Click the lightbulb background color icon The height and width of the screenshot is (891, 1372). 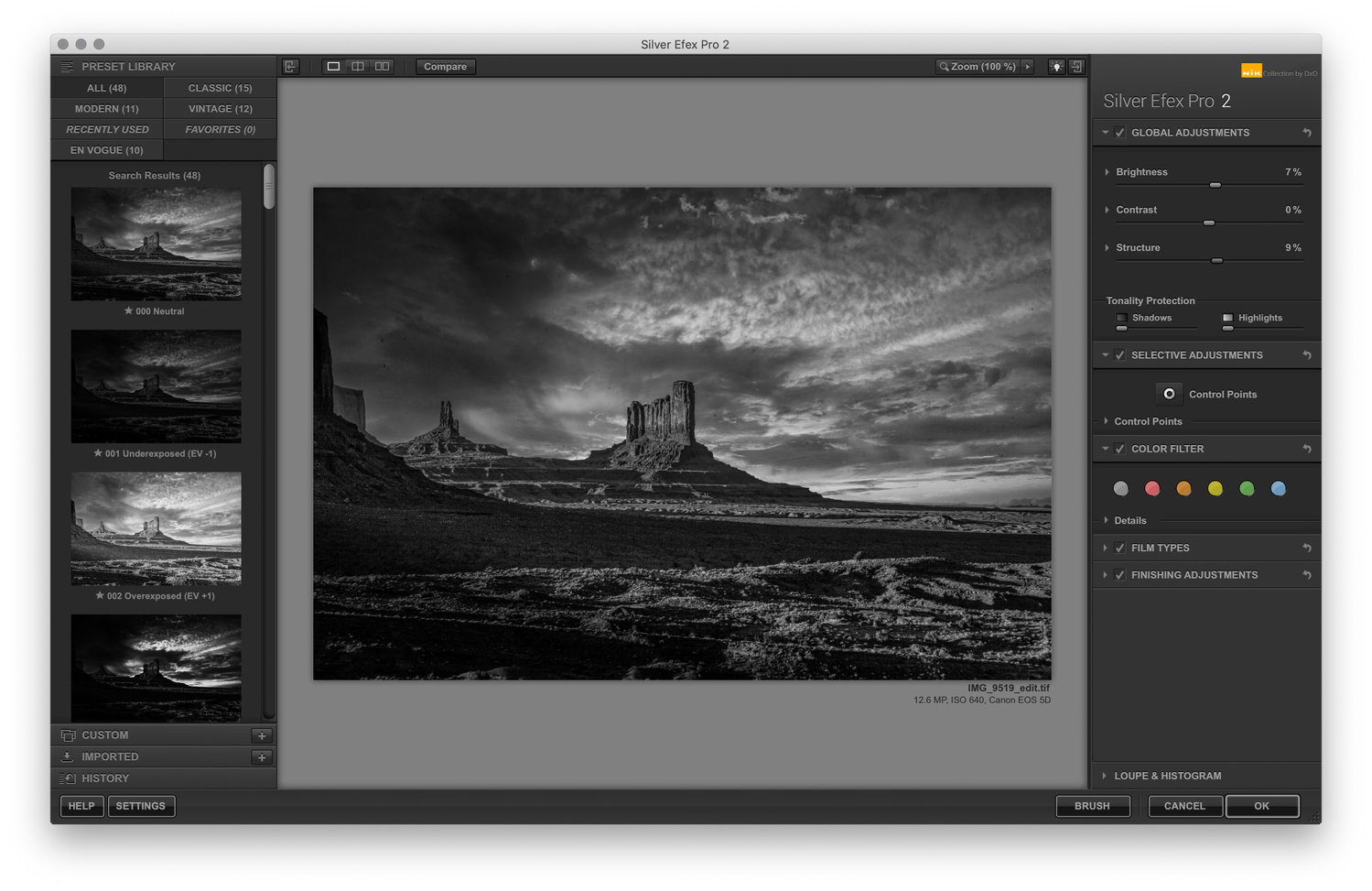[1056, 67]
